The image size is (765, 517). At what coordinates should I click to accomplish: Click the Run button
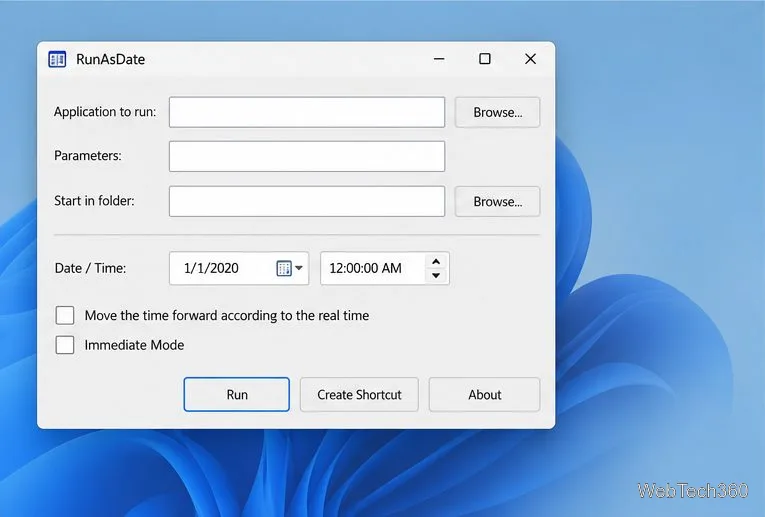[x=237, y=394]
